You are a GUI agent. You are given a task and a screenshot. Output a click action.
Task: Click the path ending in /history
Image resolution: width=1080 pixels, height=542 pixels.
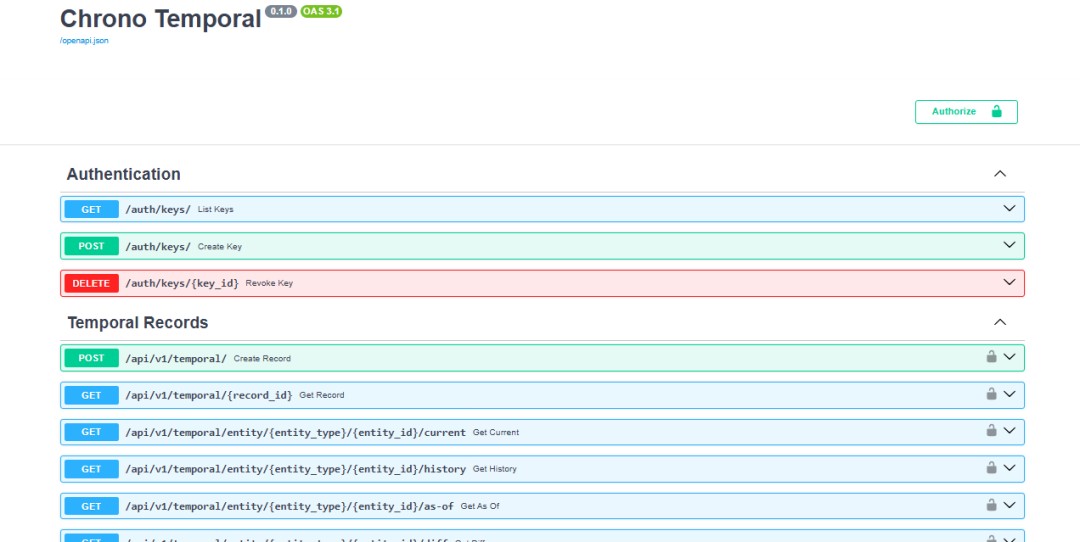[295, 469]
